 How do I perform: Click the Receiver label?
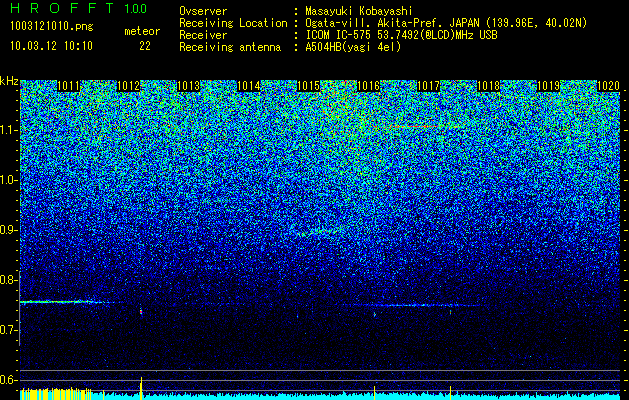click(203, 35)
